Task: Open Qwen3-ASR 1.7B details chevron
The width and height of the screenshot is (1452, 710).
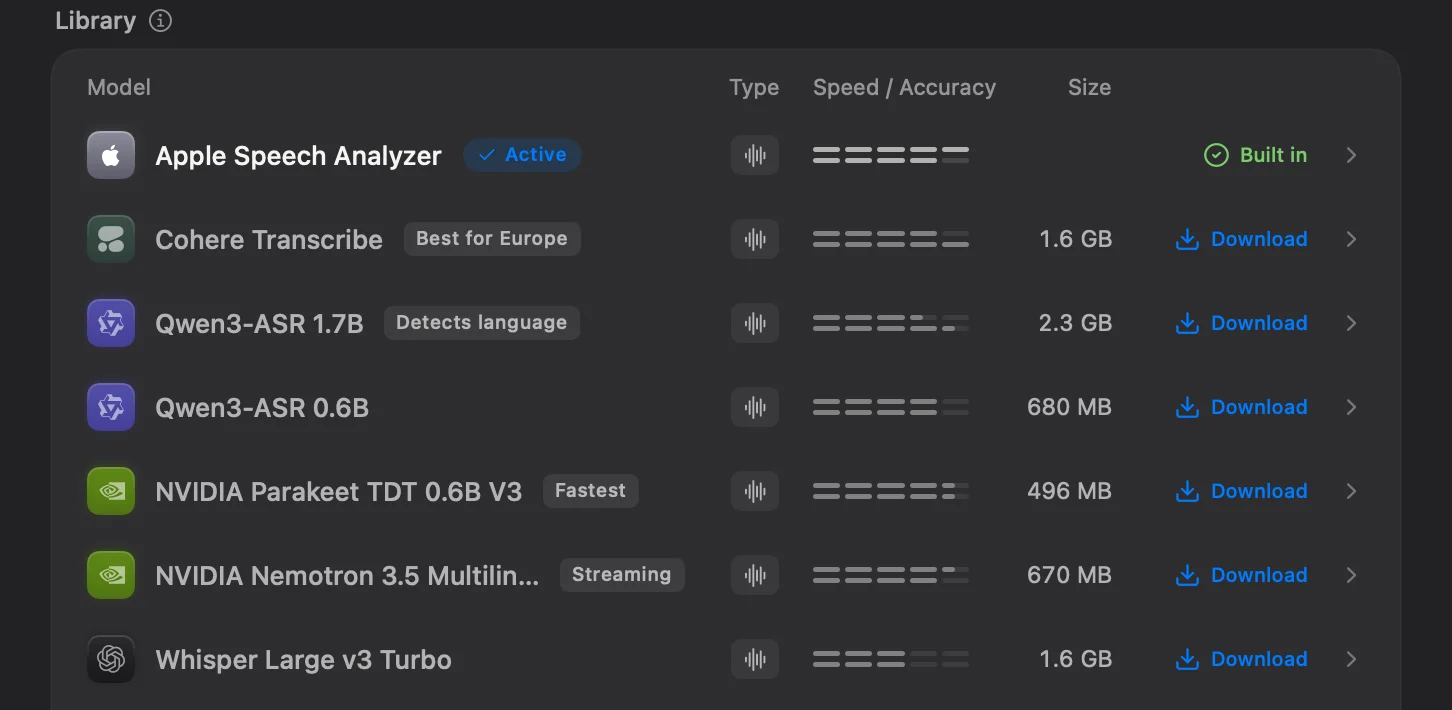Action: coord(1351,323)
